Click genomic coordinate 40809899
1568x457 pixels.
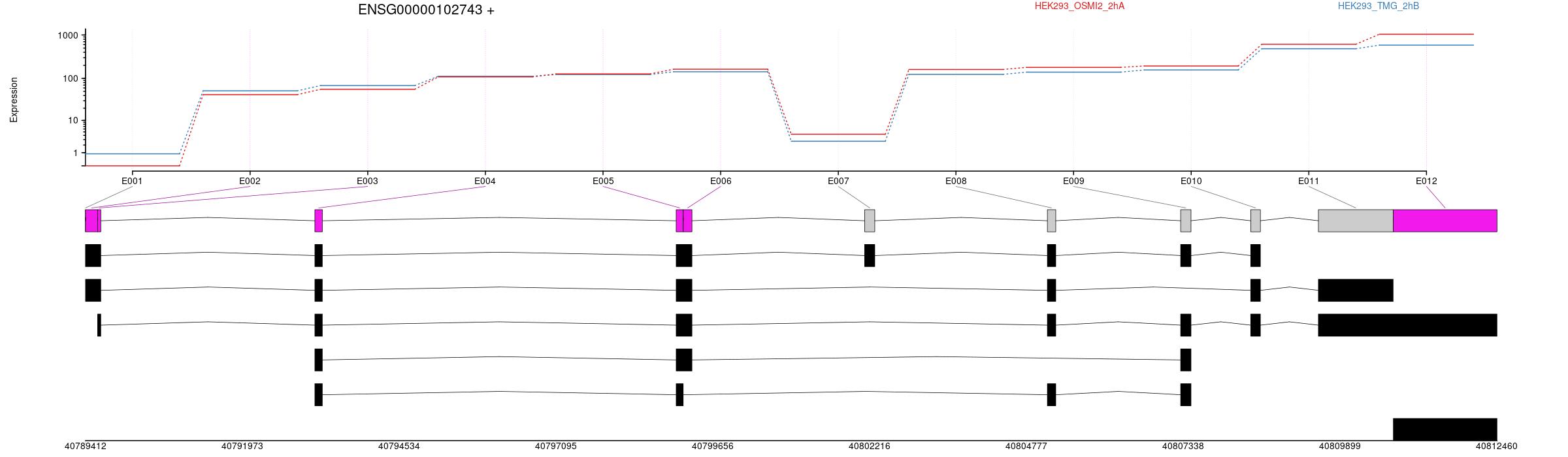1340,447
